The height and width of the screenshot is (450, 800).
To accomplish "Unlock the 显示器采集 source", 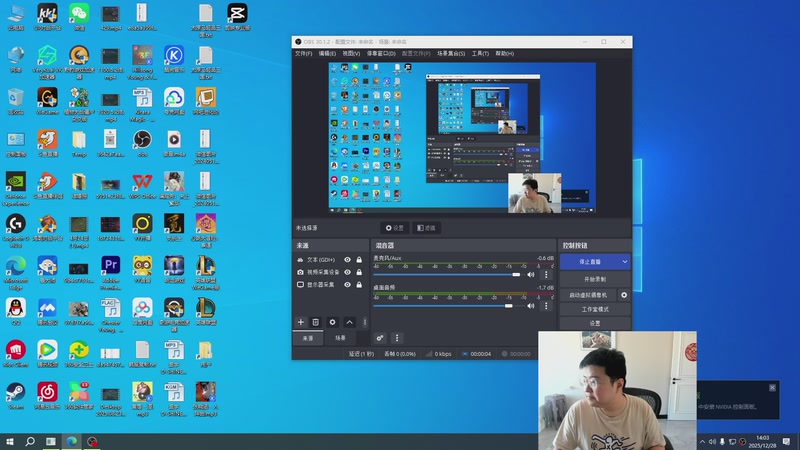I will click(x=359, y=285).
